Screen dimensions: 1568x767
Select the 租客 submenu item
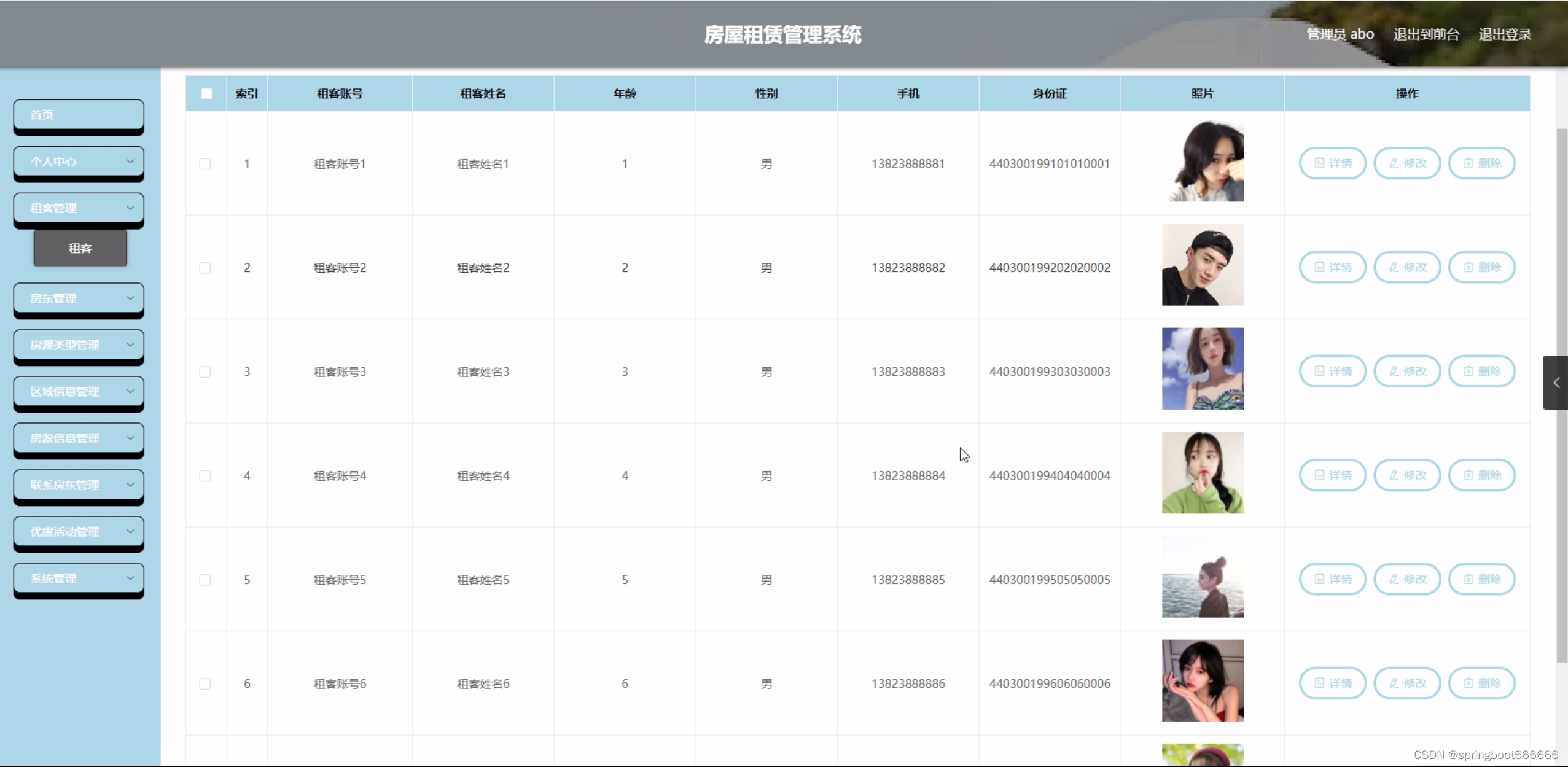pyautogui.click(x=80, y=248)
